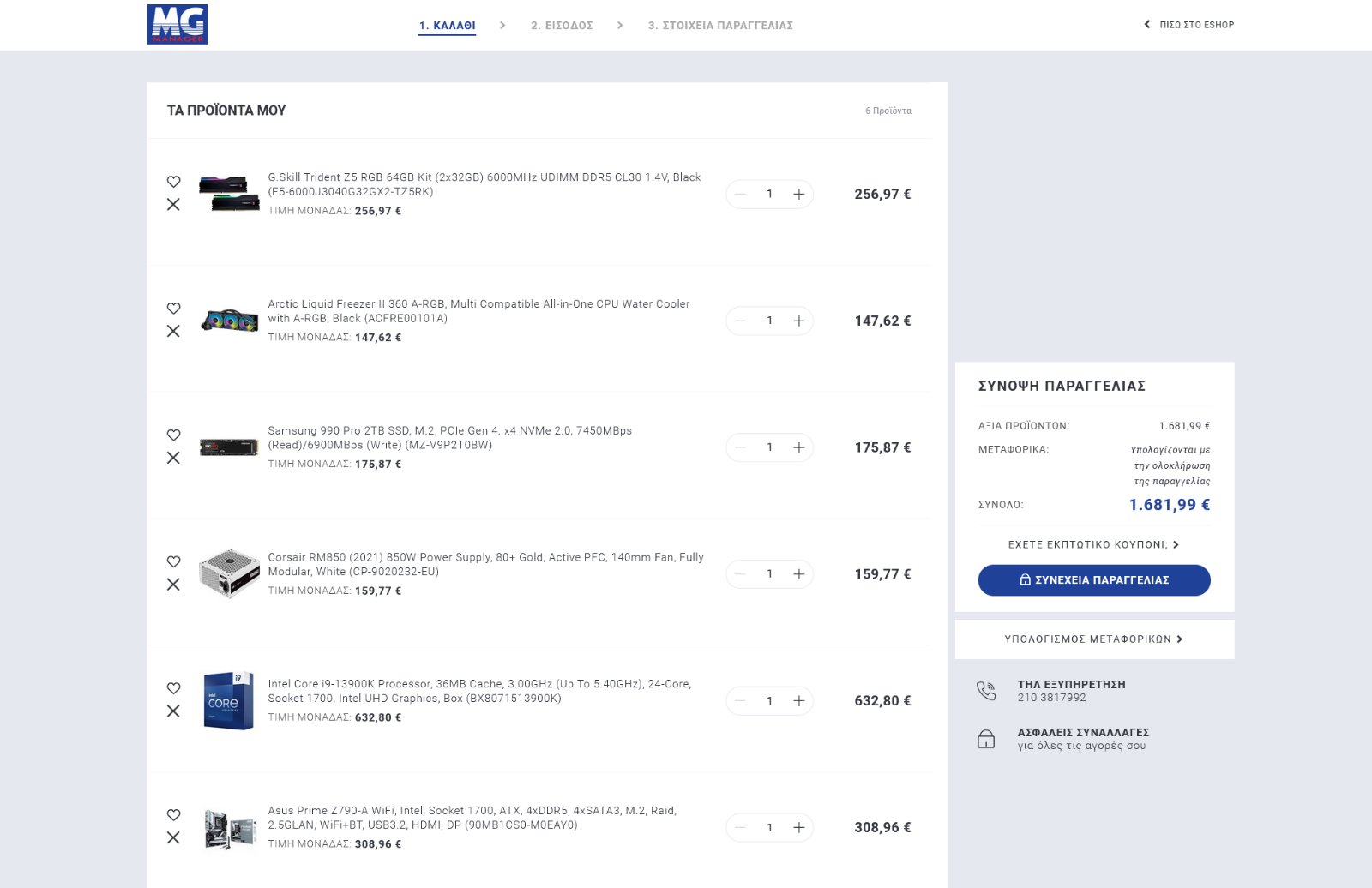The width and height of the screenshot is (1372, 888).
Task: Open Samsung 990 Pro 2TB product title
Action: [449, 438]
